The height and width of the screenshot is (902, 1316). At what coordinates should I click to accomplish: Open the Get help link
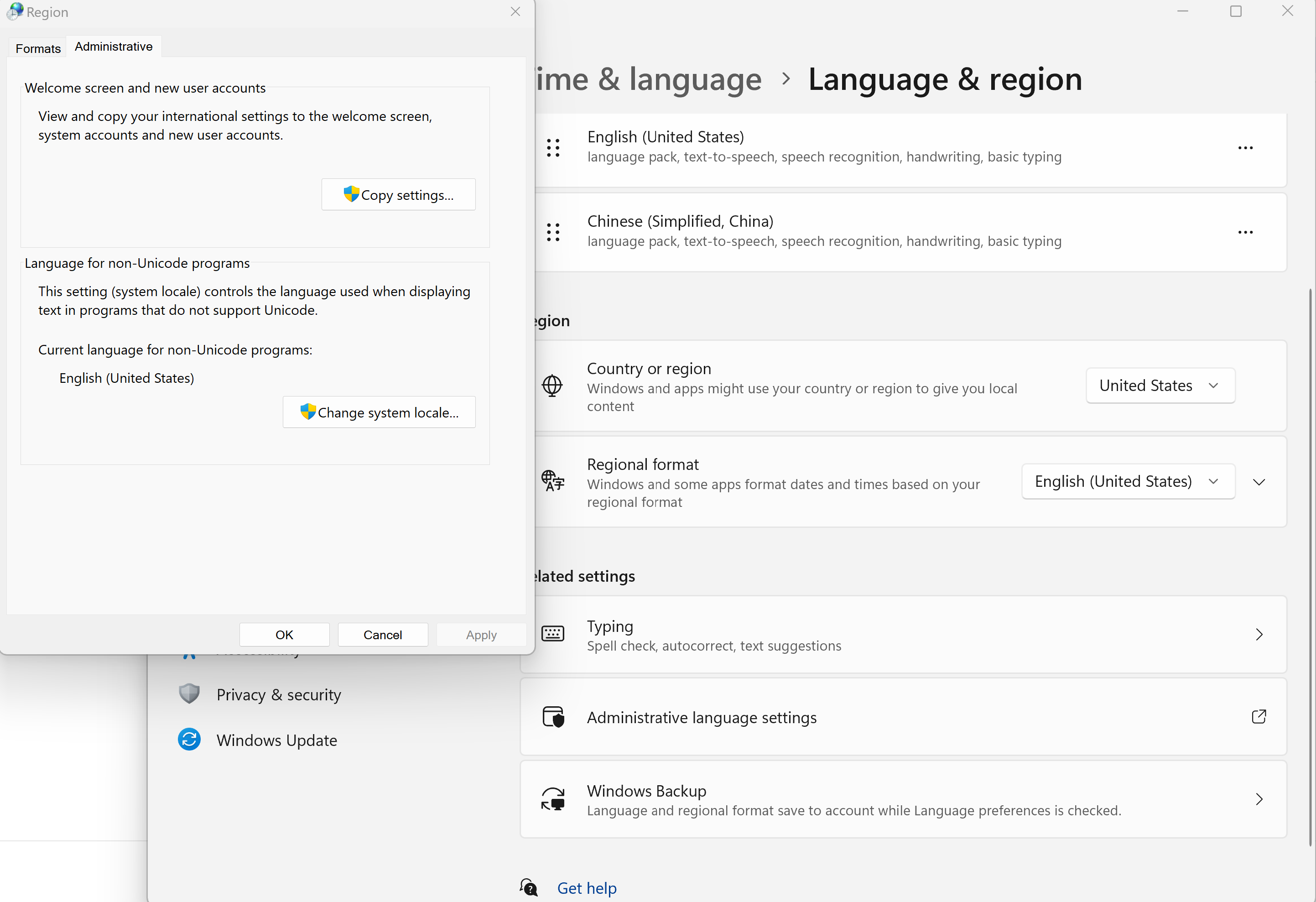tap(587, 888)
